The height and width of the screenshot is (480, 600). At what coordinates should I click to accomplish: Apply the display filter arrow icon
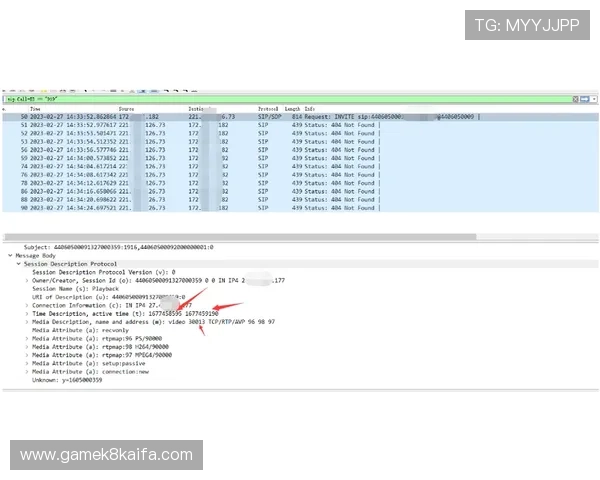coord(584,100)
